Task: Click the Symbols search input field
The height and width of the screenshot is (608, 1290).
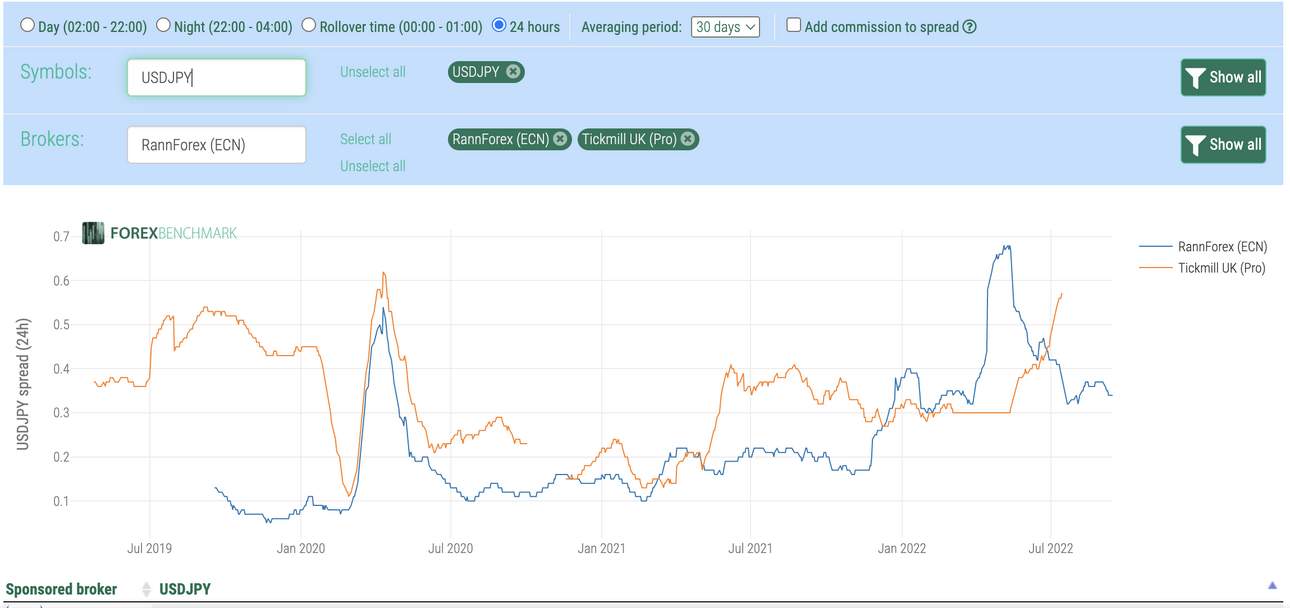Action: 216,77
